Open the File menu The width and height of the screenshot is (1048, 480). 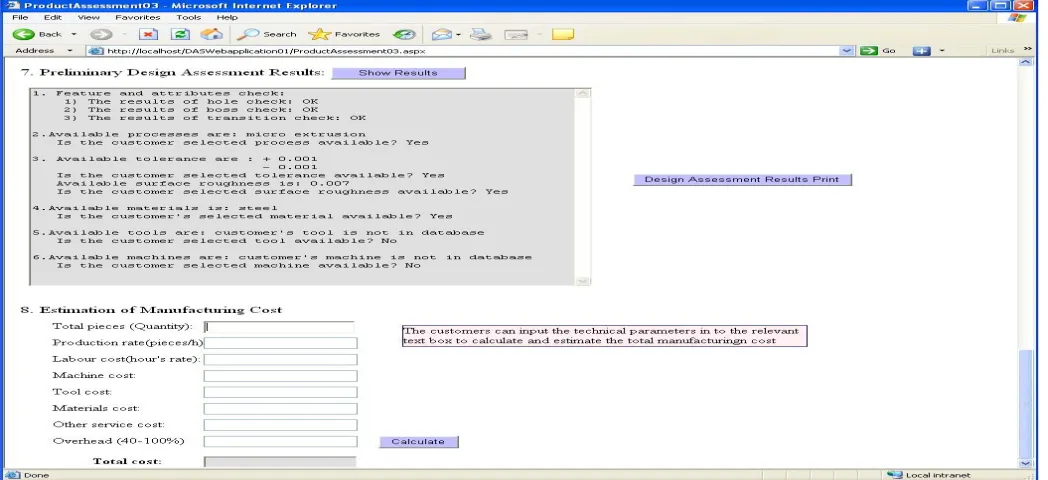tap(20, 17)
